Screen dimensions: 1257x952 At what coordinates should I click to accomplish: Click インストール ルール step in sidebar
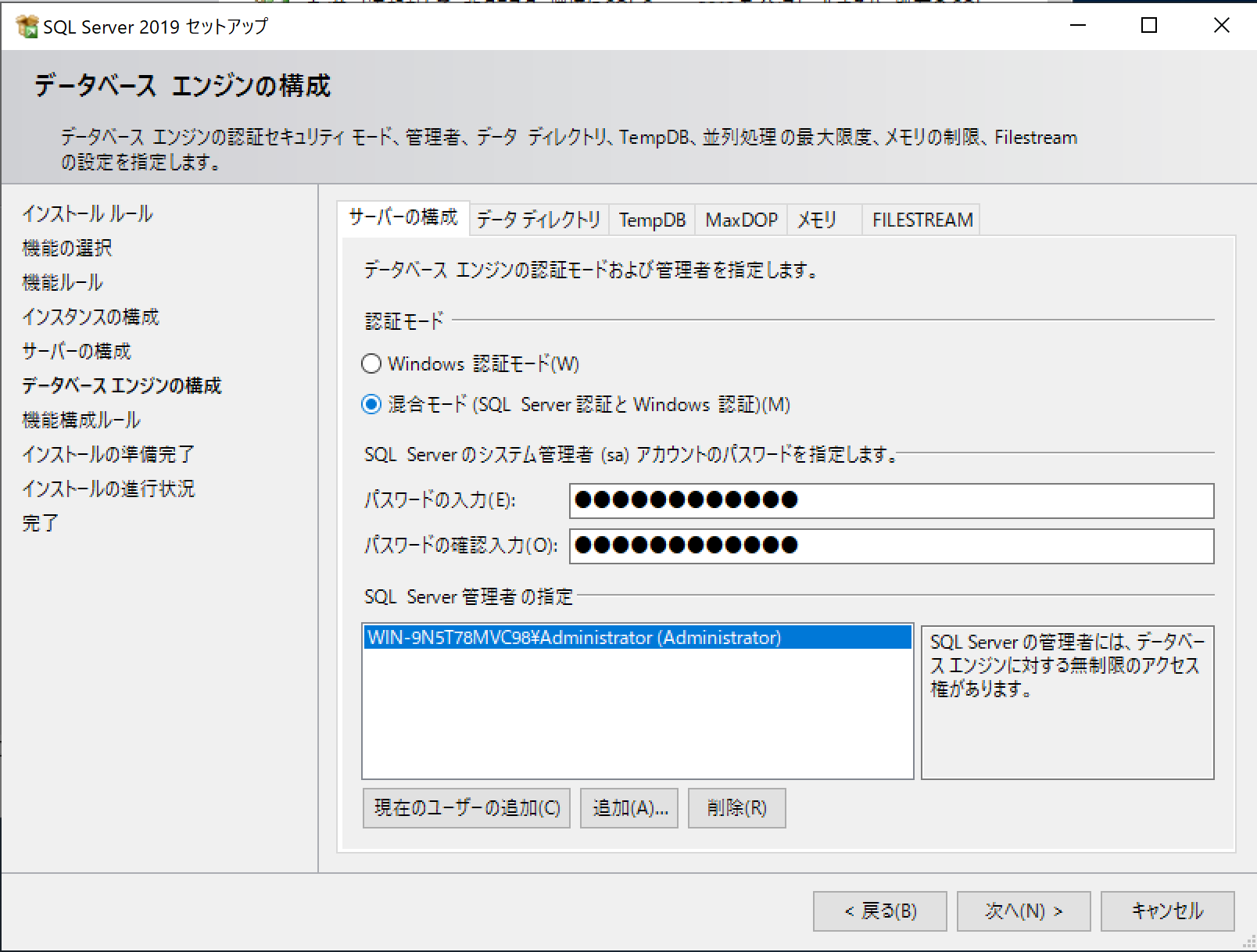[88, 213]
